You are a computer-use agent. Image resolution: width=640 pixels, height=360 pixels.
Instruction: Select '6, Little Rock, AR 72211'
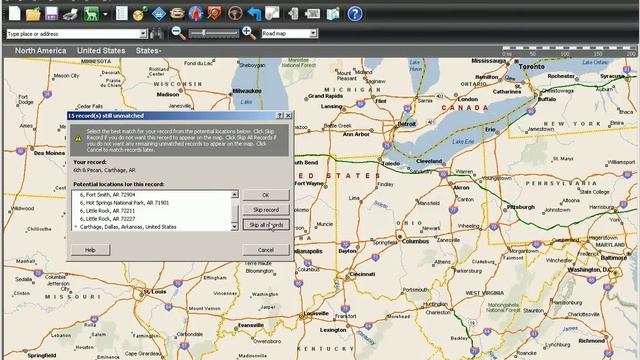click(107, 211)
